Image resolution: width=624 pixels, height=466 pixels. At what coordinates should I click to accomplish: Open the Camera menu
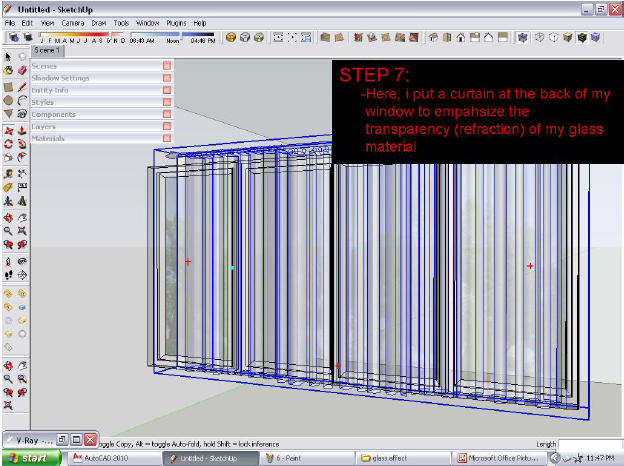point(72,22)
